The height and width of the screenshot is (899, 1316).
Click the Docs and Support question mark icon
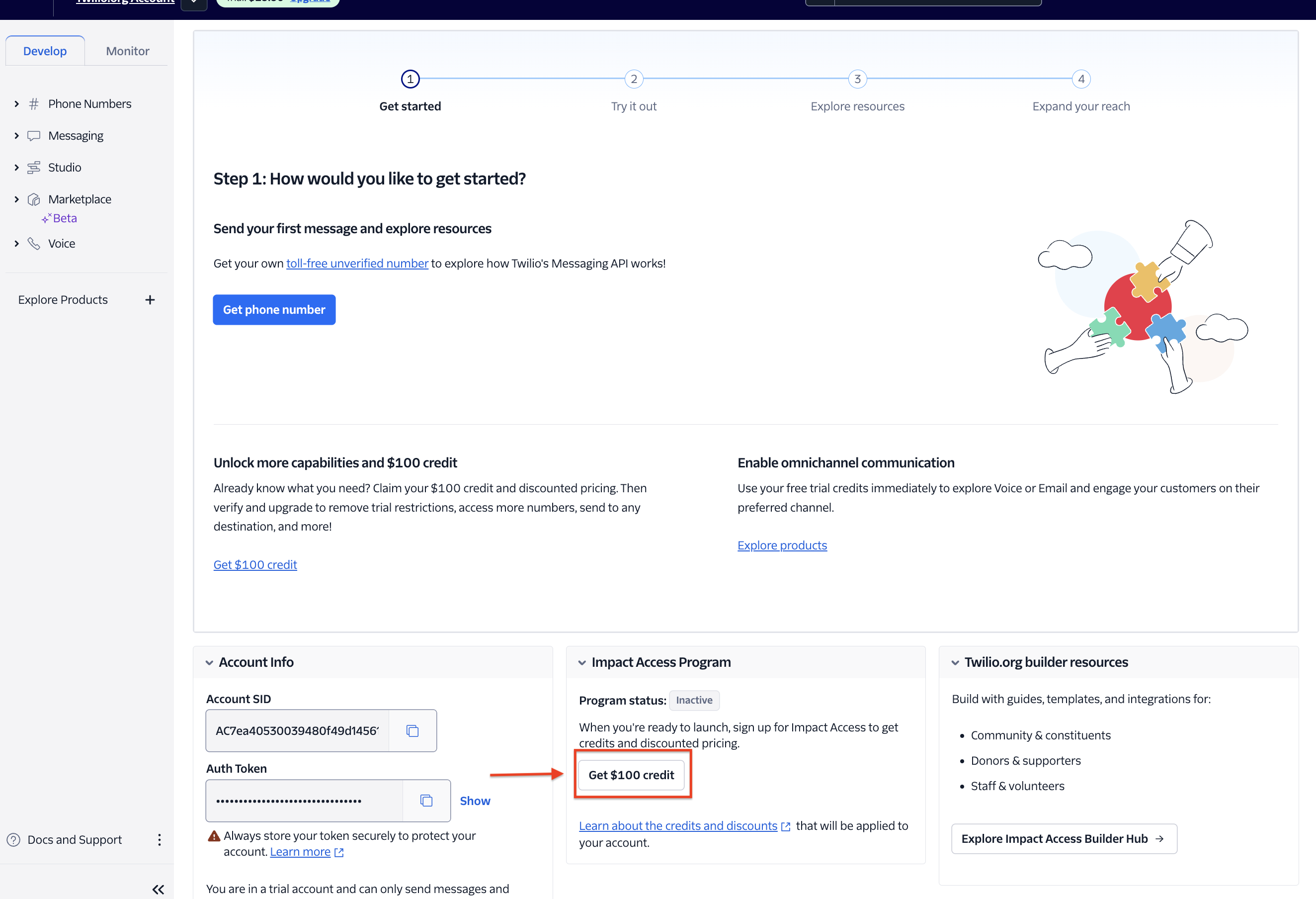(x=13, y=839)
